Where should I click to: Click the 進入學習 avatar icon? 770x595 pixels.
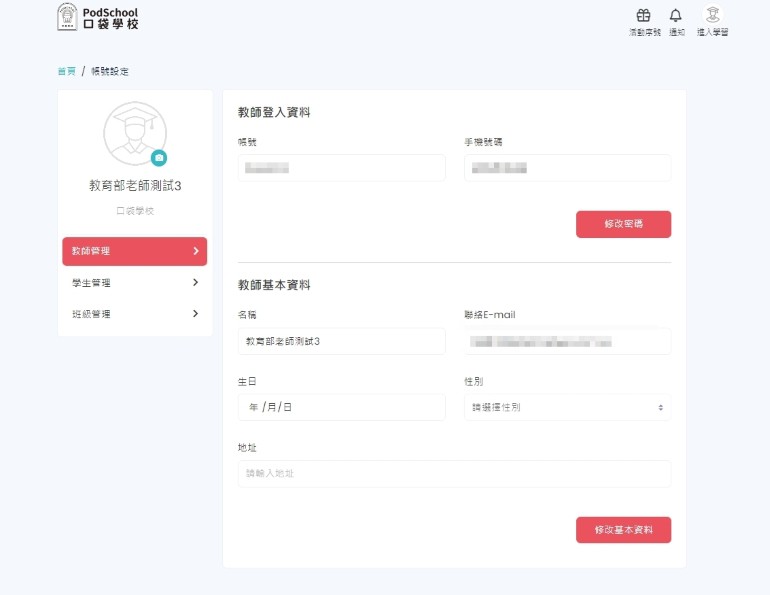pos(712,15)
